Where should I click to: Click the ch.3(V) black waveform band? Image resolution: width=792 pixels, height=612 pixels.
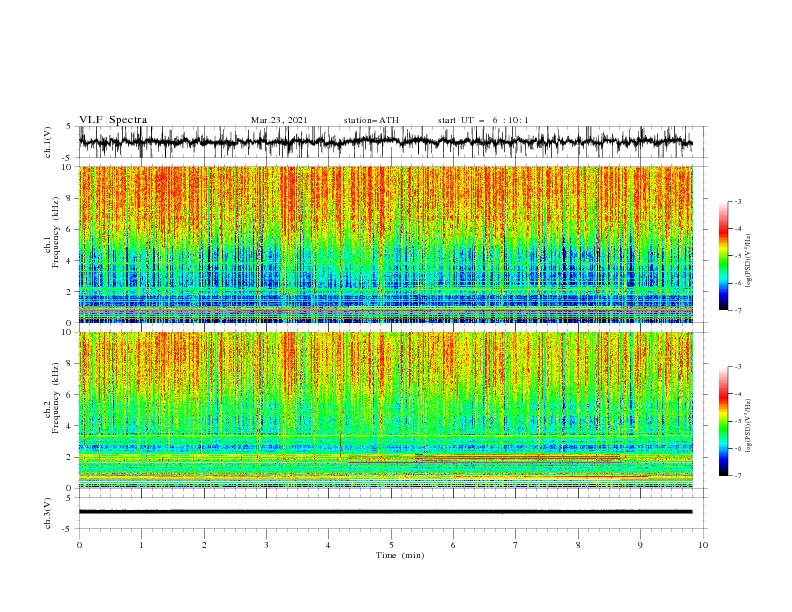(x=386, y=512)
